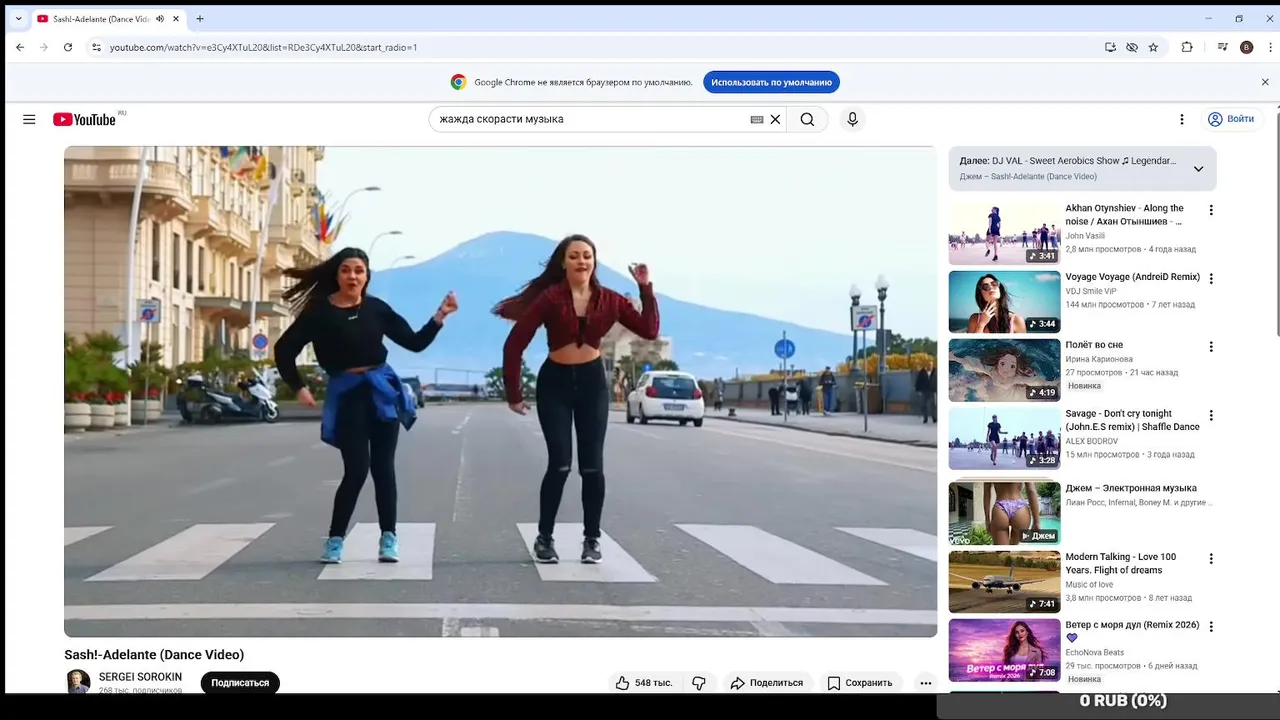Dismiss the default browser infobar
Image resolution: width=1280 pixels, height=720 pixels.
pyautogui.click(x=1265, y=82)
